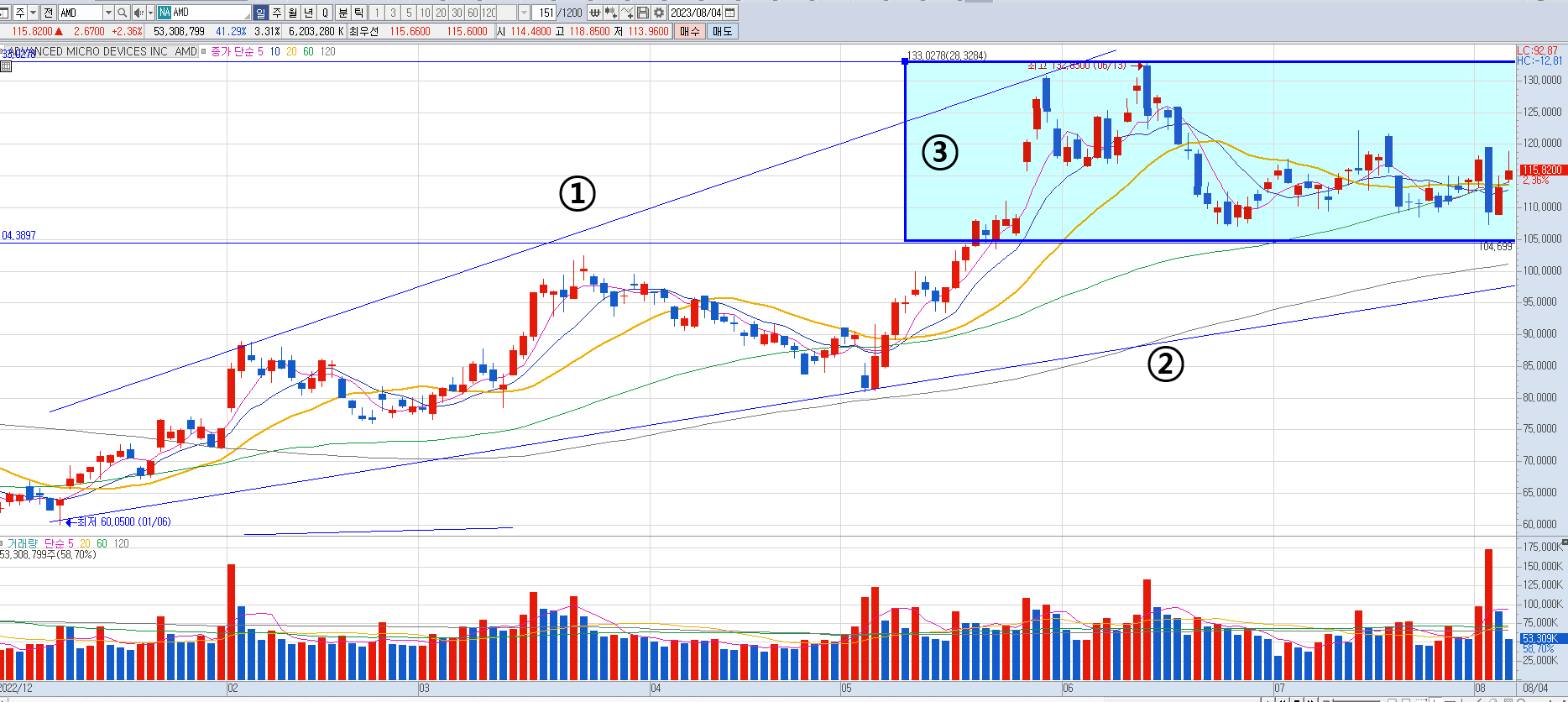Click the 최우선 best quote label
Viewport: 1568px width, 702px height.
pyautogui.click(x=363, y=31)
